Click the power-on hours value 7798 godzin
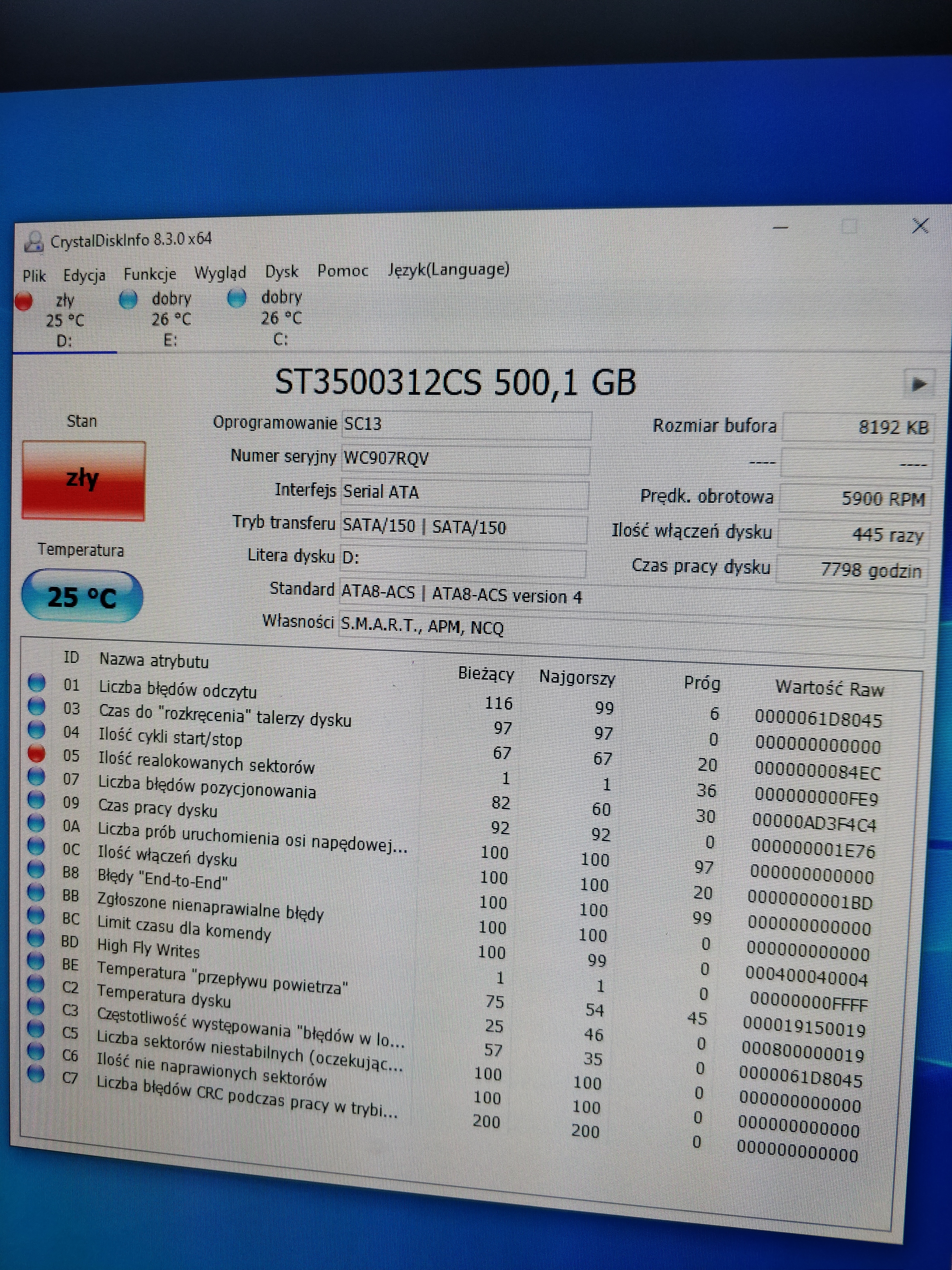This screenshot has width=952, height=1270. click(x=851, y=570)
